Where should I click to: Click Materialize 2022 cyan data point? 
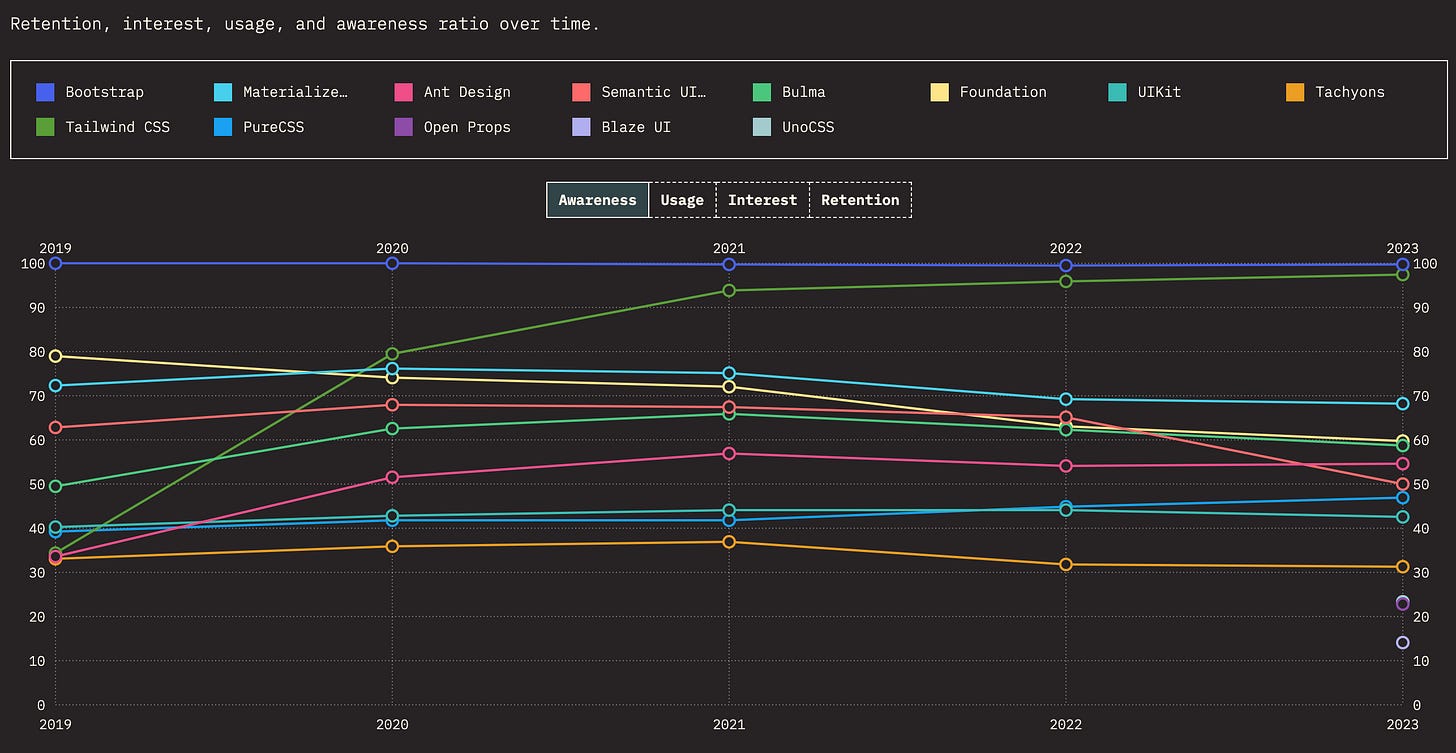click(x=1066, y=399)
